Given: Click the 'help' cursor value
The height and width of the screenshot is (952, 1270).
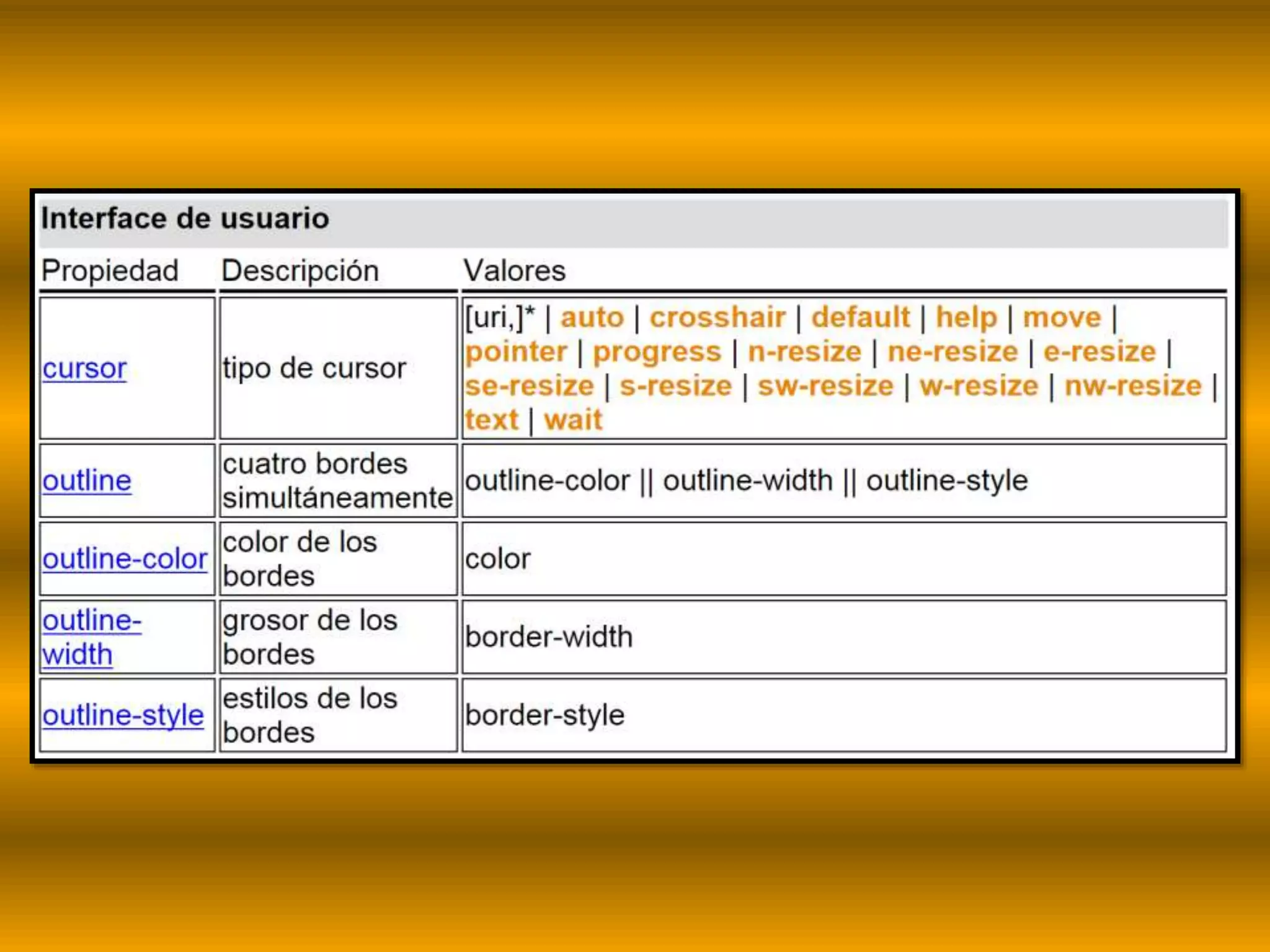Looking at the screenshot, I should click(x=966, y=319).
